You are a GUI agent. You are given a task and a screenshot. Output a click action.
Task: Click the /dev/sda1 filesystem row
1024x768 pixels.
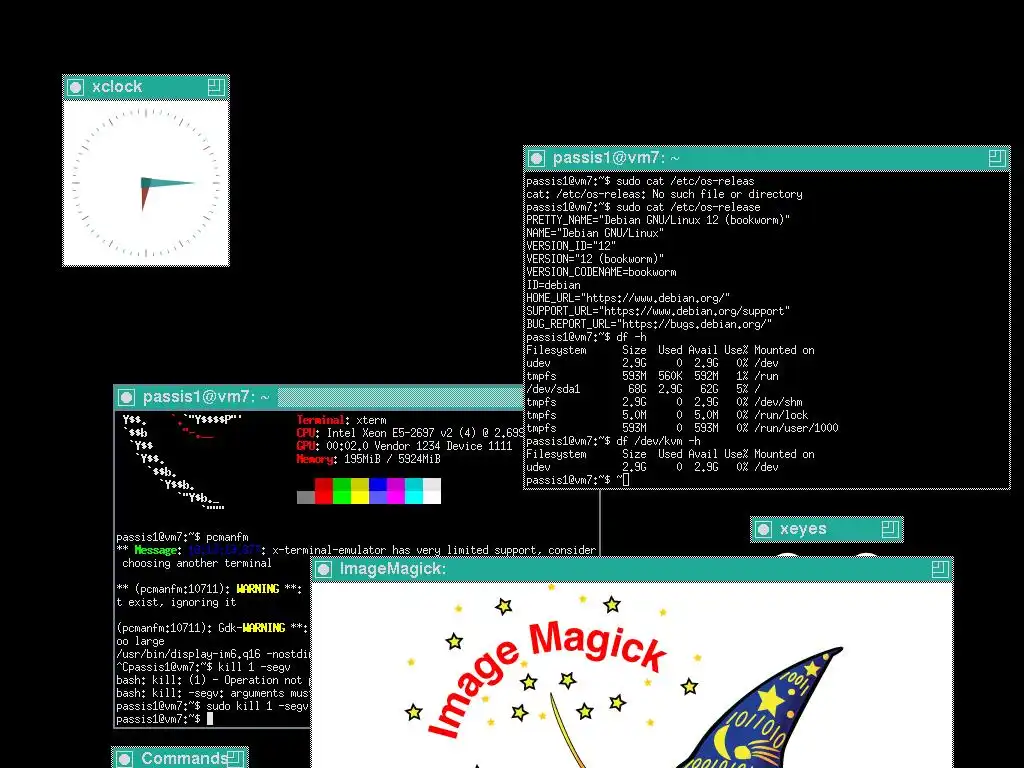643,389
